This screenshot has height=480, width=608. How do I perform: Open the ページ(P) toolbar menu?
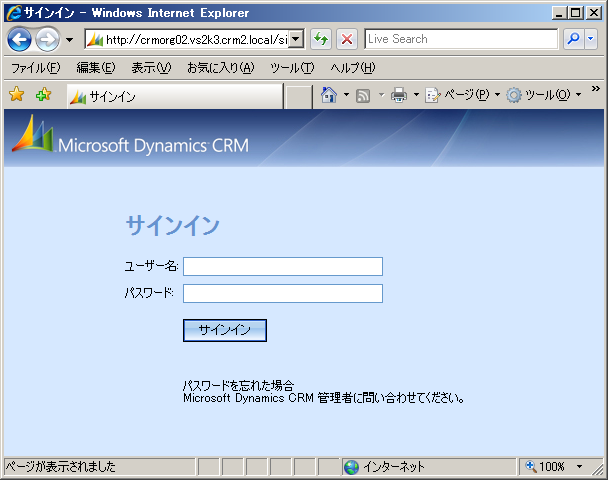463,95
